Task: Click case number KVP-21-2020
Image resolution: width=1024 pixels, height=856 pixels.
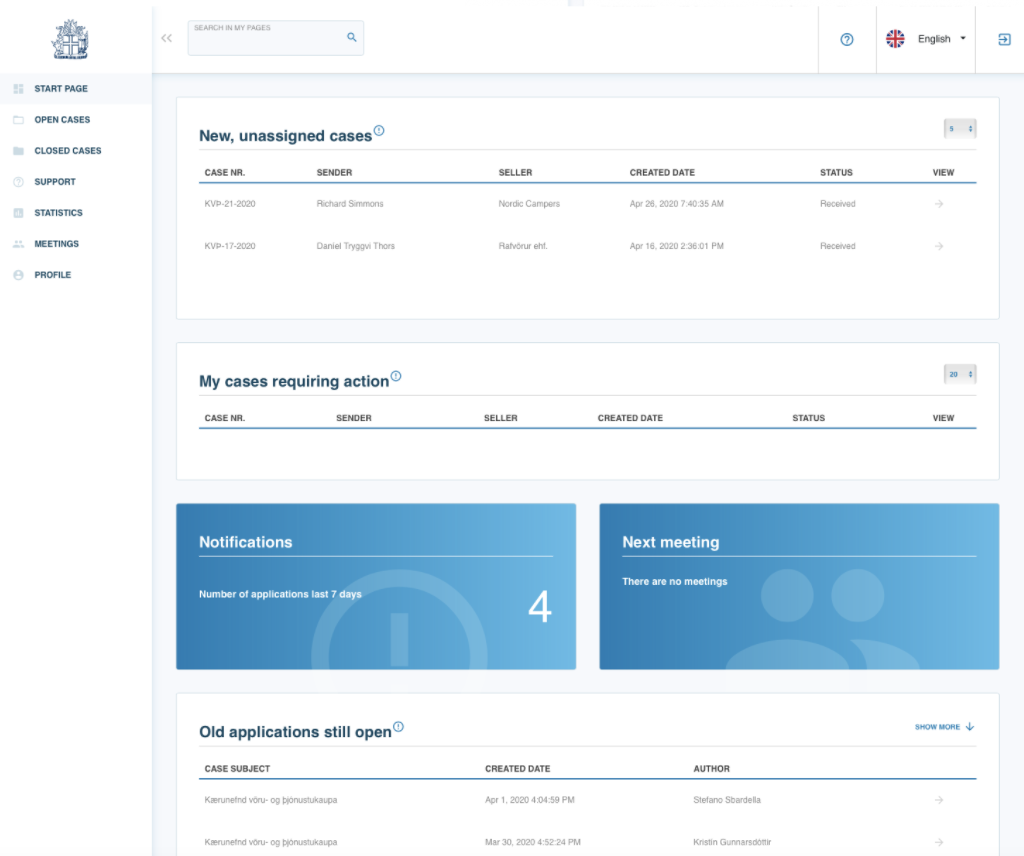Action: point(230,204)
